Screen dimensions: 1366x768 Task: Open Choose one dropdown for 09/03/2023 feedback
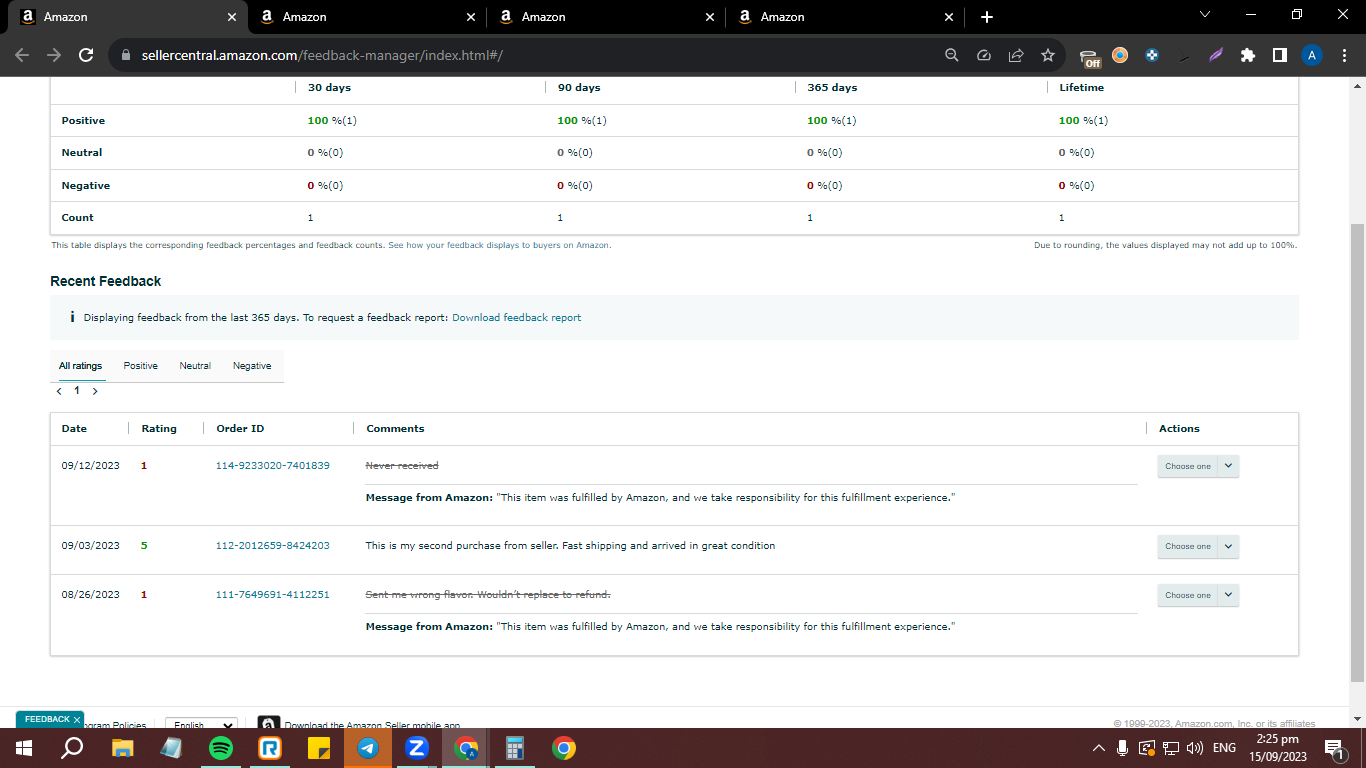click(1198, 546)
